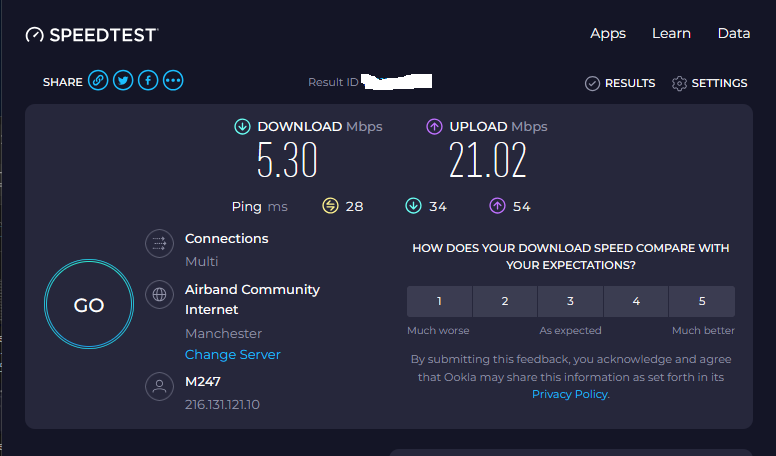Click the SHARE label
776x456 pixels.
(62, 82)
